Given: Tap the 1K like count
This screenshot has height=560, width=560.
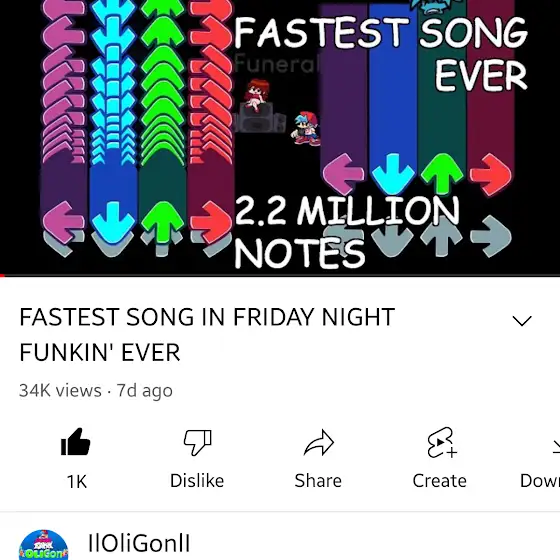Looking at the screenshot, I should 76,481.
